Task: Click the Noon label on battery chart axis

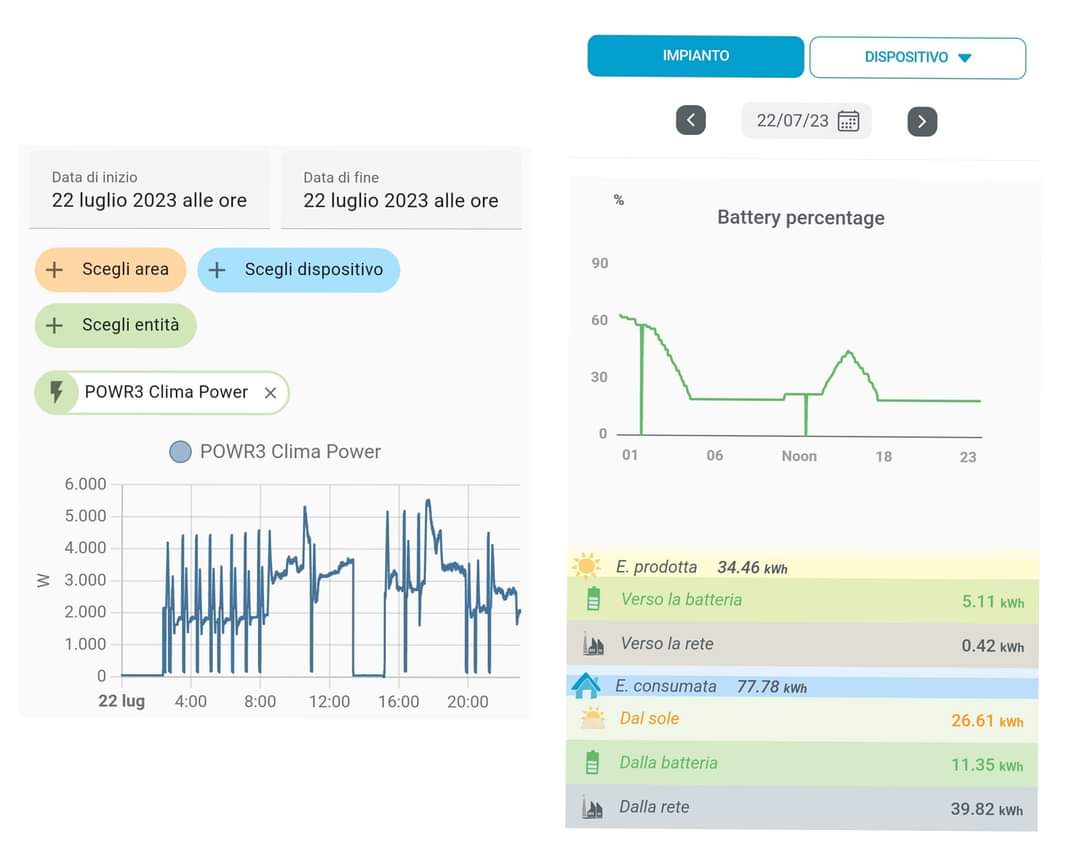Action: [799, 456]
